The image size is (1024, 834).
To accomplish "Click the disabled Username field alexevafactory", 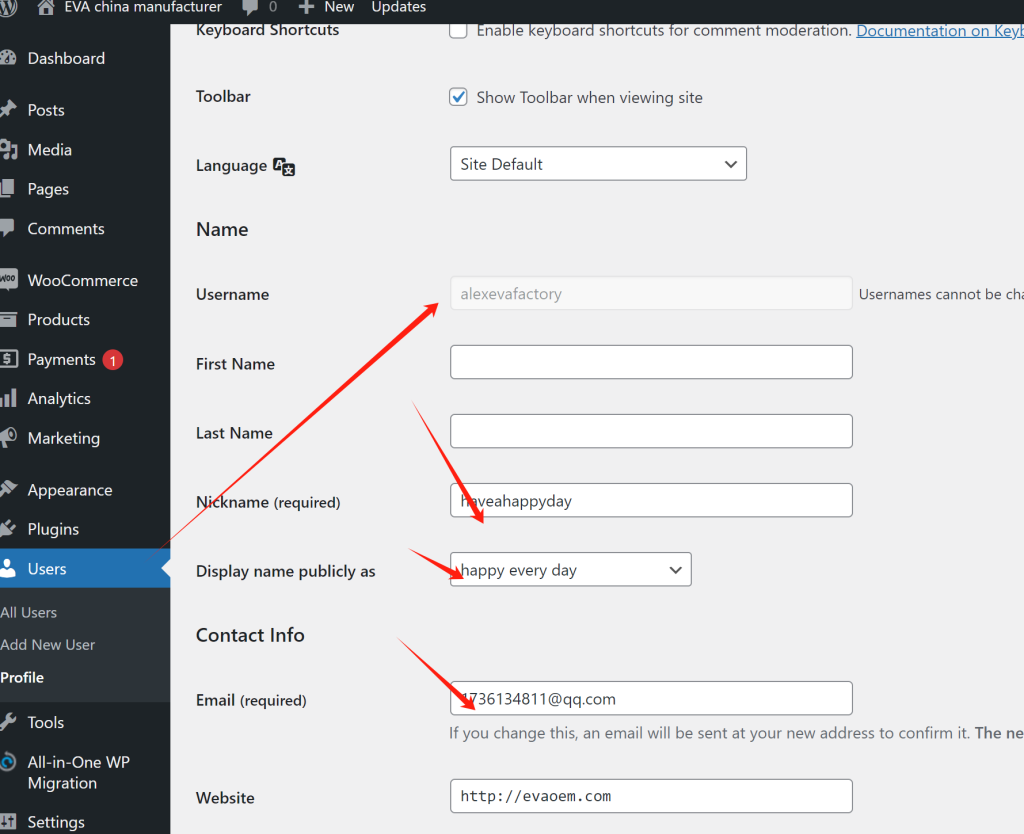I will tap(651, 293).
